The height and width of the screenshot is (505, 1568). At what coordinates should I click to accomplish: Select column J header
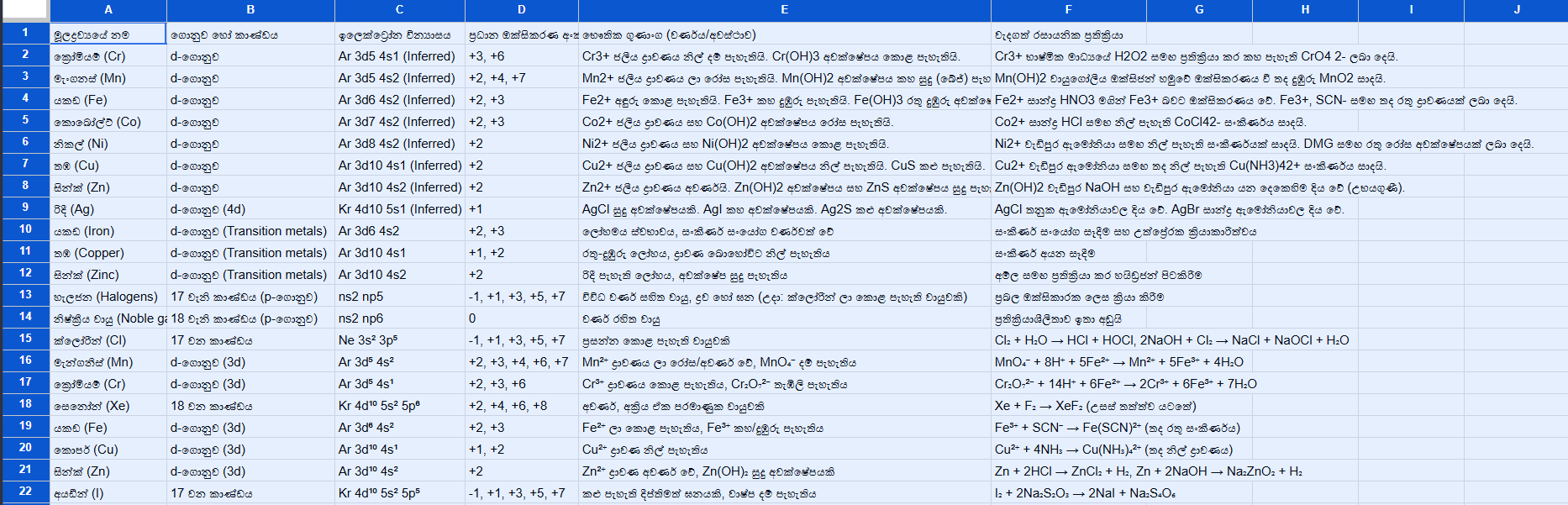click(1517, 9)
